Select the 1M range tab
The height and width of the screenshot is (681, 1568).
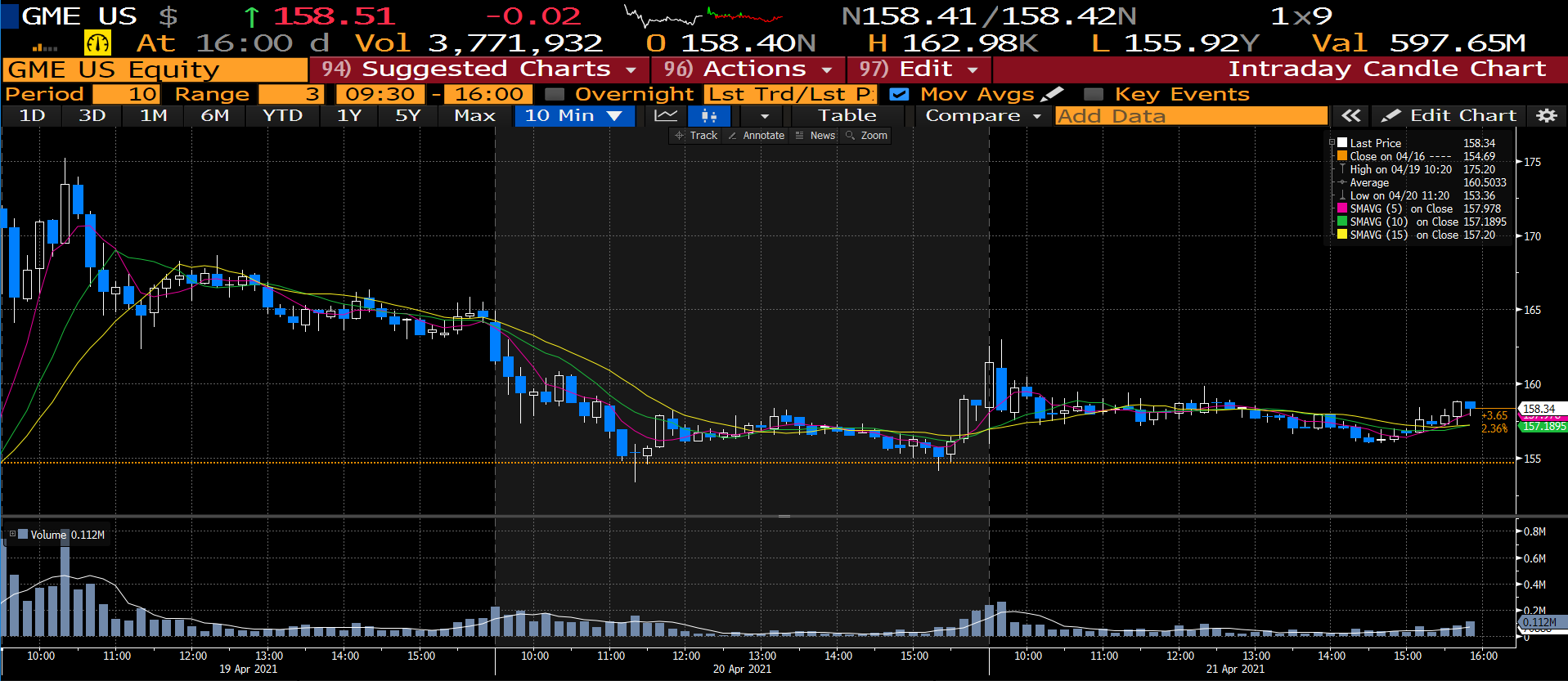pos(154,116)
